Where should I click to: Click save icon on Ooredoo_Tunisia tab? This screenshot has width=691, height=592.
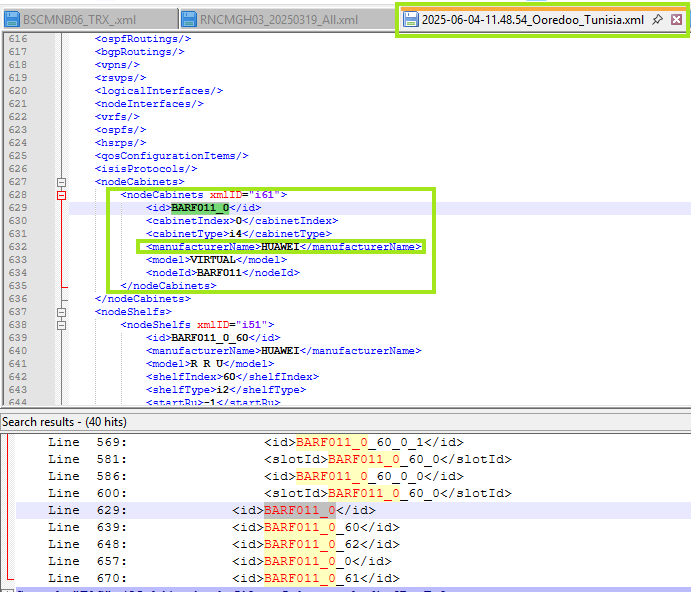click(x=410, y=19)
